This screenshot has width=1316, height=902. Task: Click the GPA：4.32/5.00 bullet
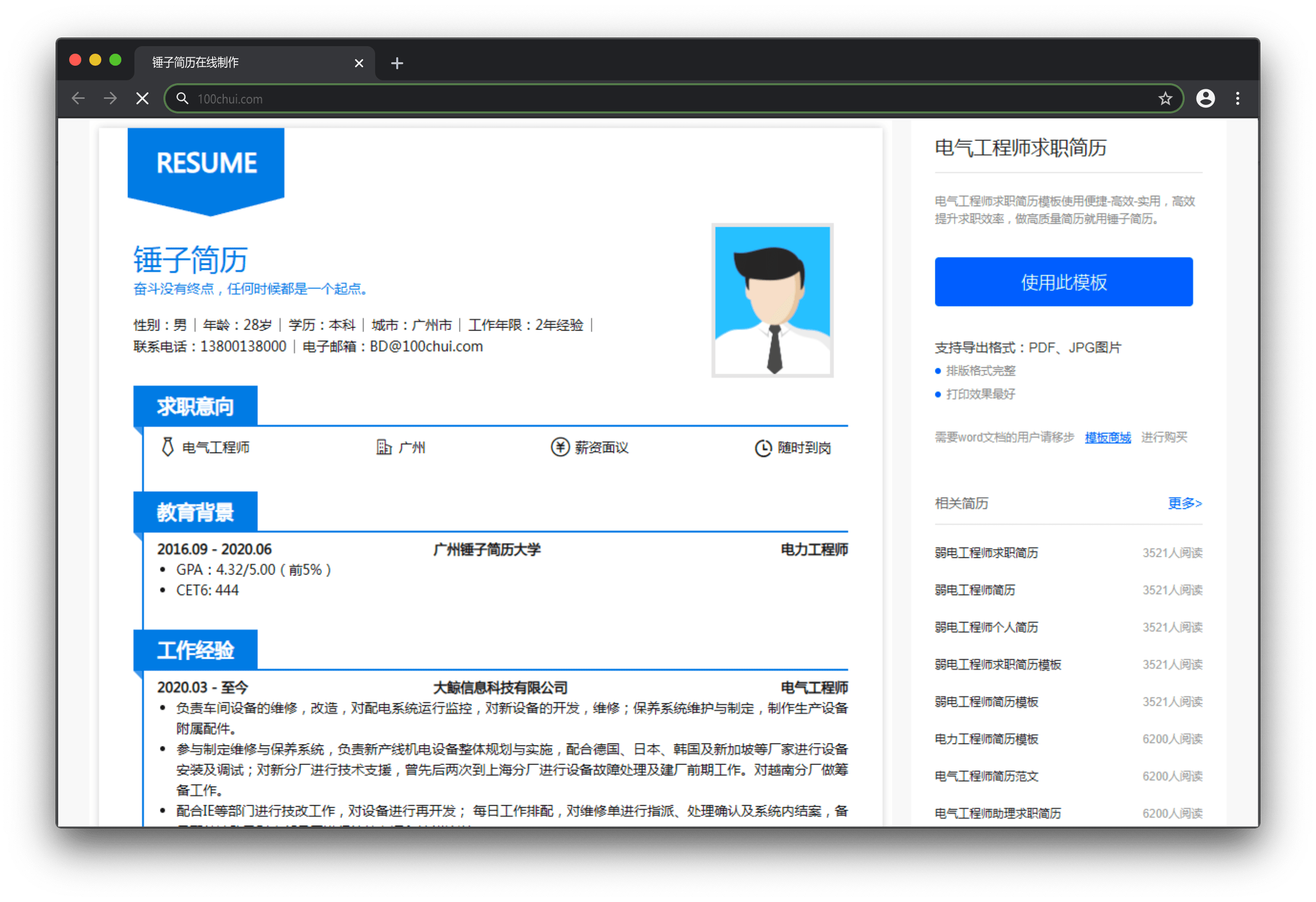pos(254,569)
